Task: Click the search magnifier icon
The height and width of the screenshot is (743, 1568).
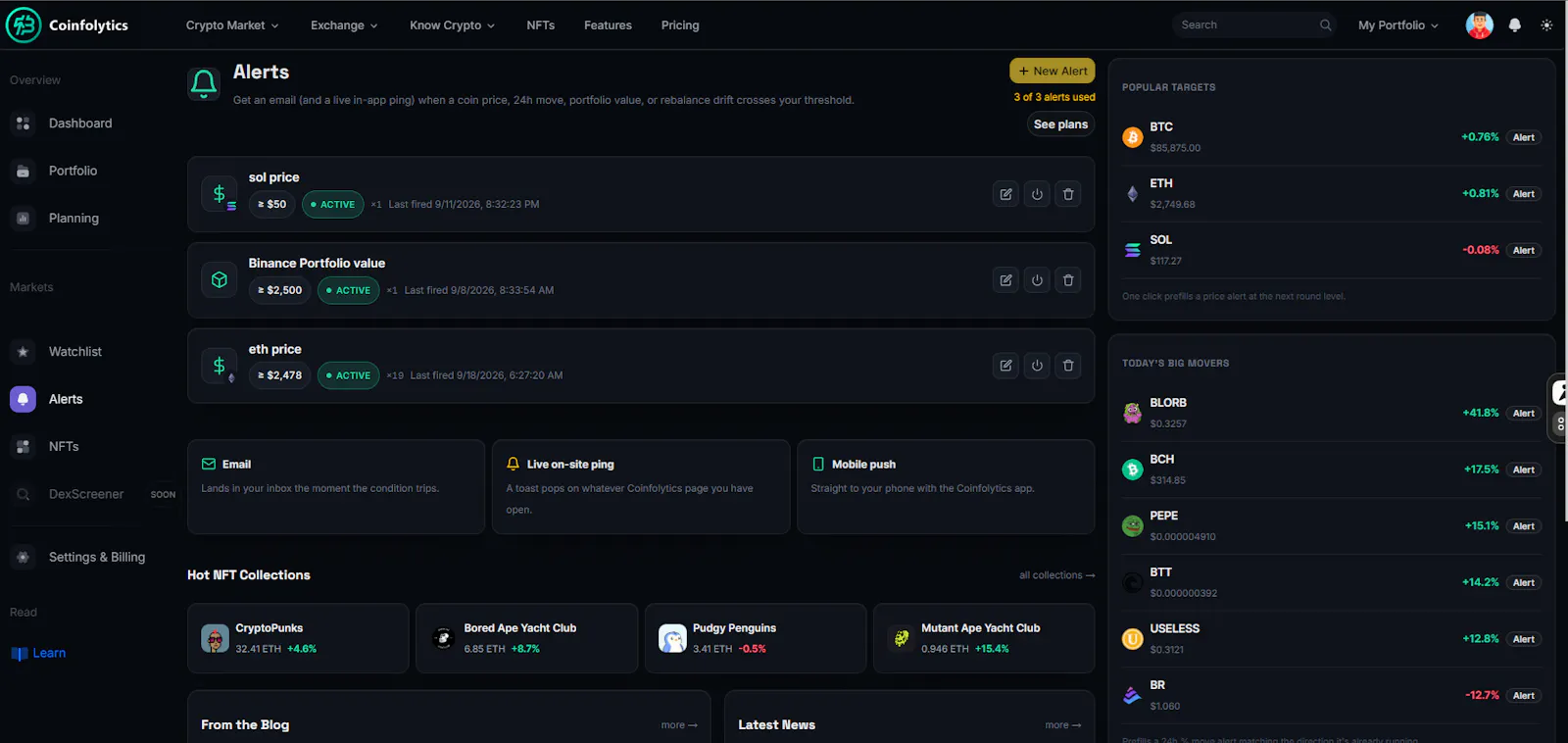Action: pyautogui.click(x=1325, y=25)
